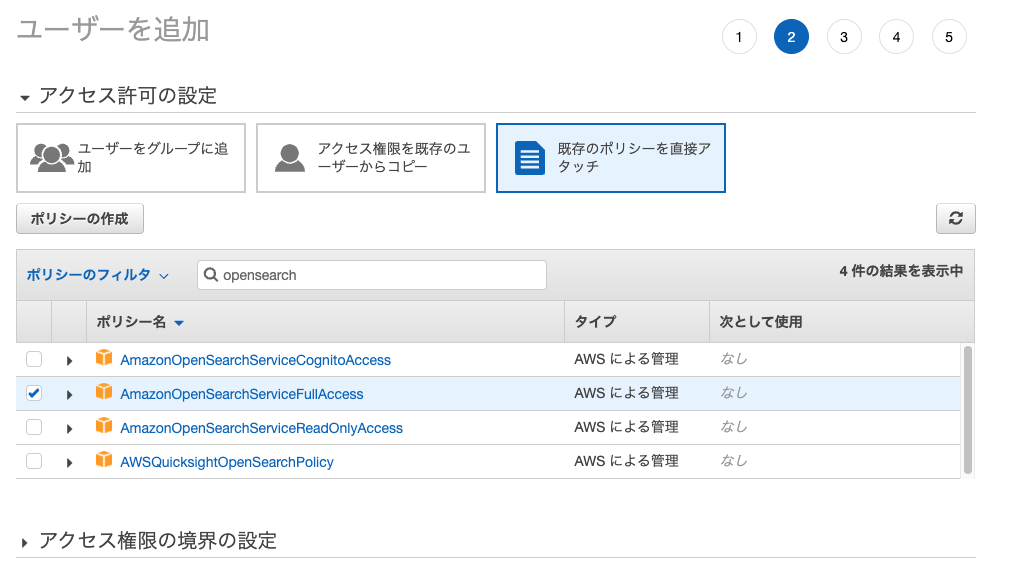Expand AmazonOpenSearchServiceCognitoAccess row details arrow
Image resolution: width=1026 pixels, height=573 pixels.
[x=69, y=360]
